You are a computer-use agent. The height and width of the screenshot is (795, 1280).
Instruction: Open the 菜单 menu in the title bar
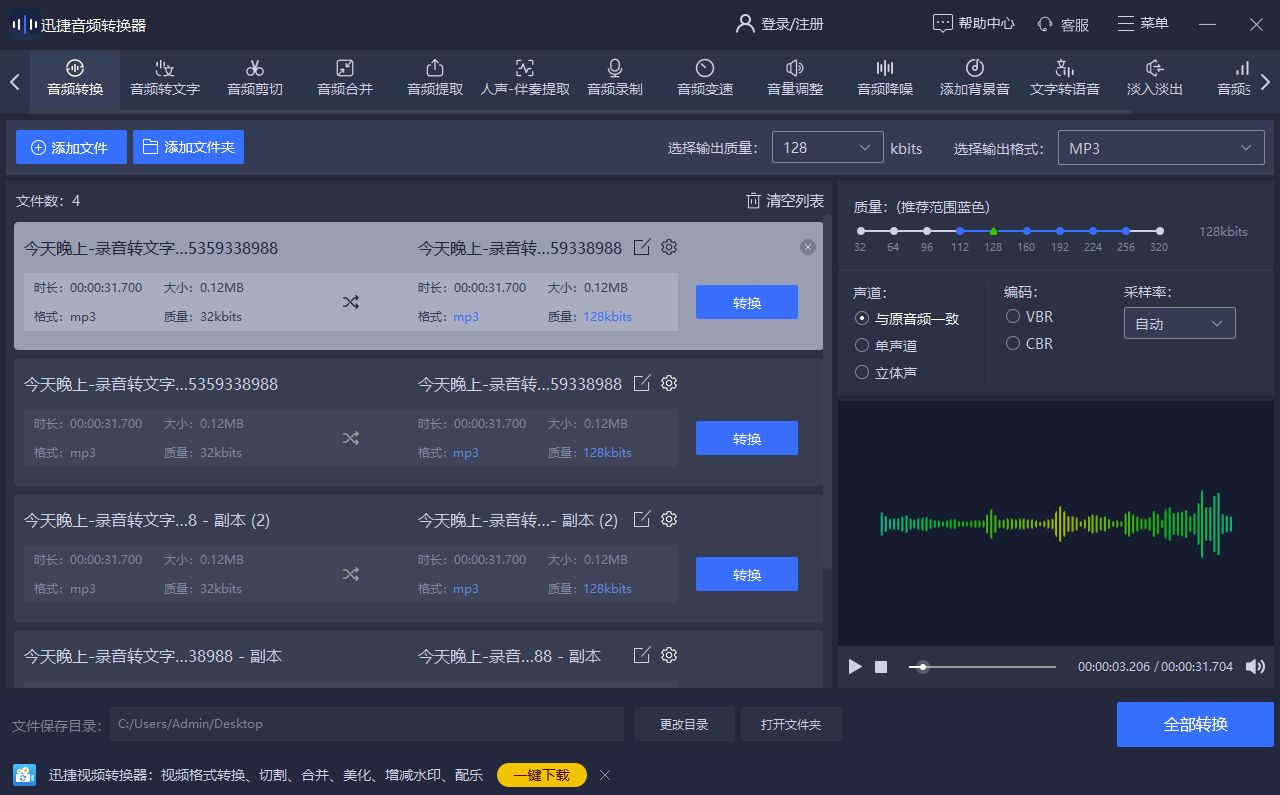click(1141, 23)
